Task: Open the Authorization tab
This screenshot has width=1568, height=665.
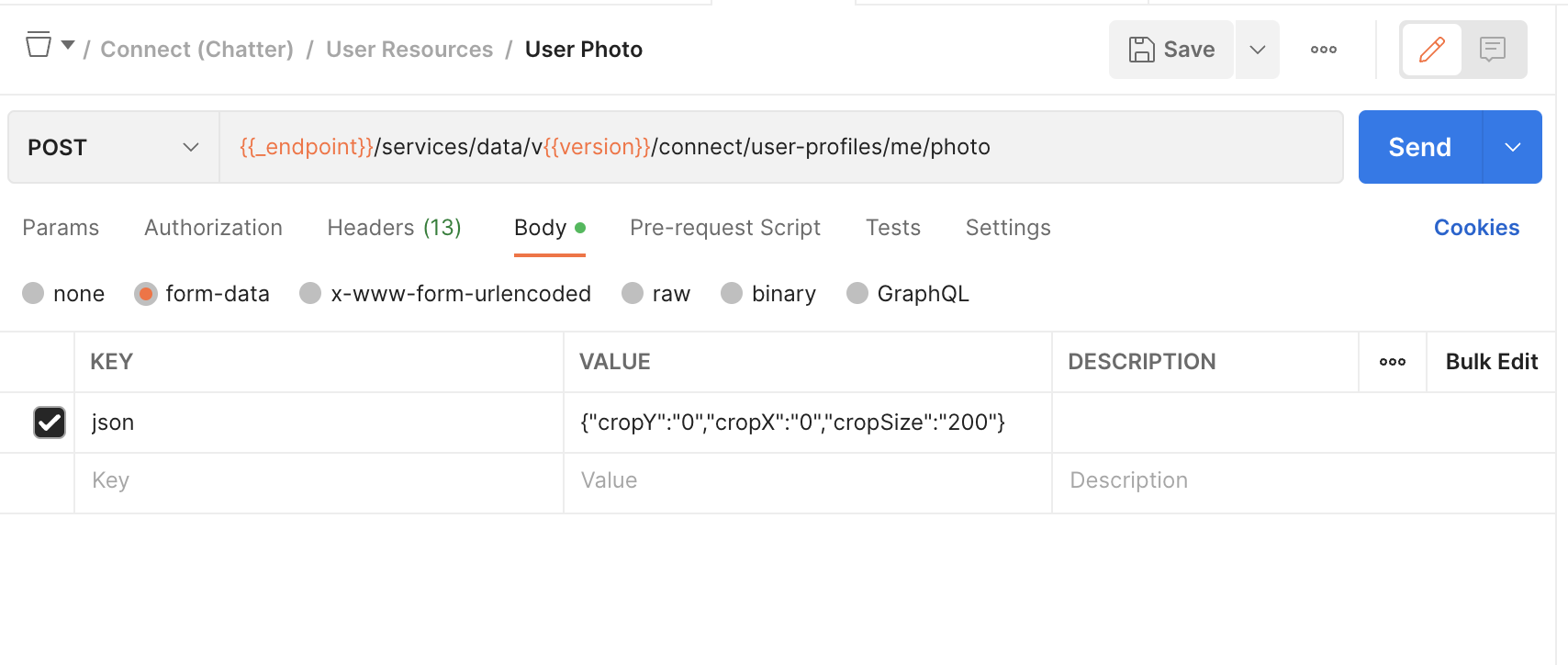Action: [x=213, y=228]
